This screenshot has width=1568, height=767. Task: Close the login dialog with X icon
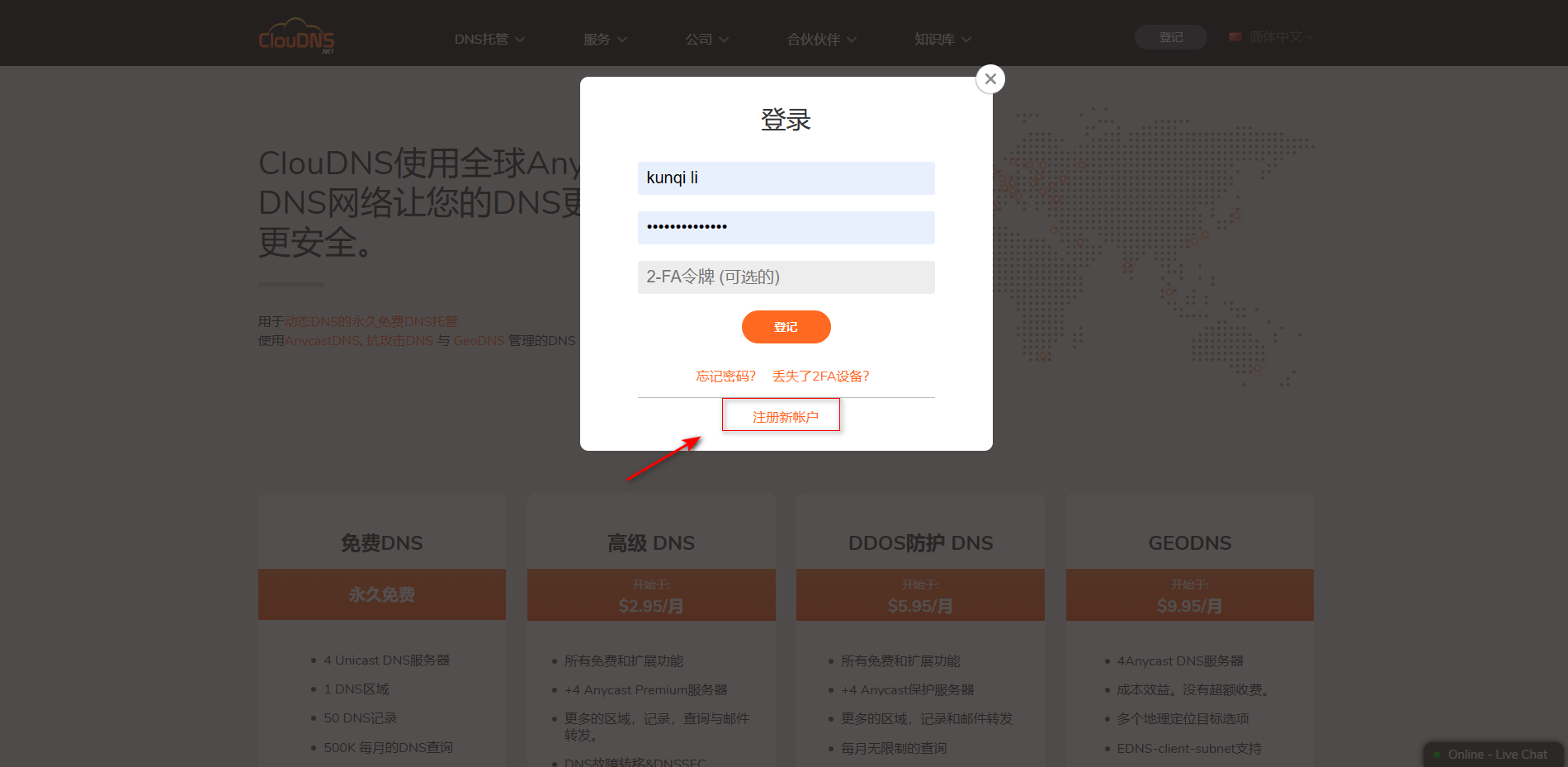click(990, 79)
